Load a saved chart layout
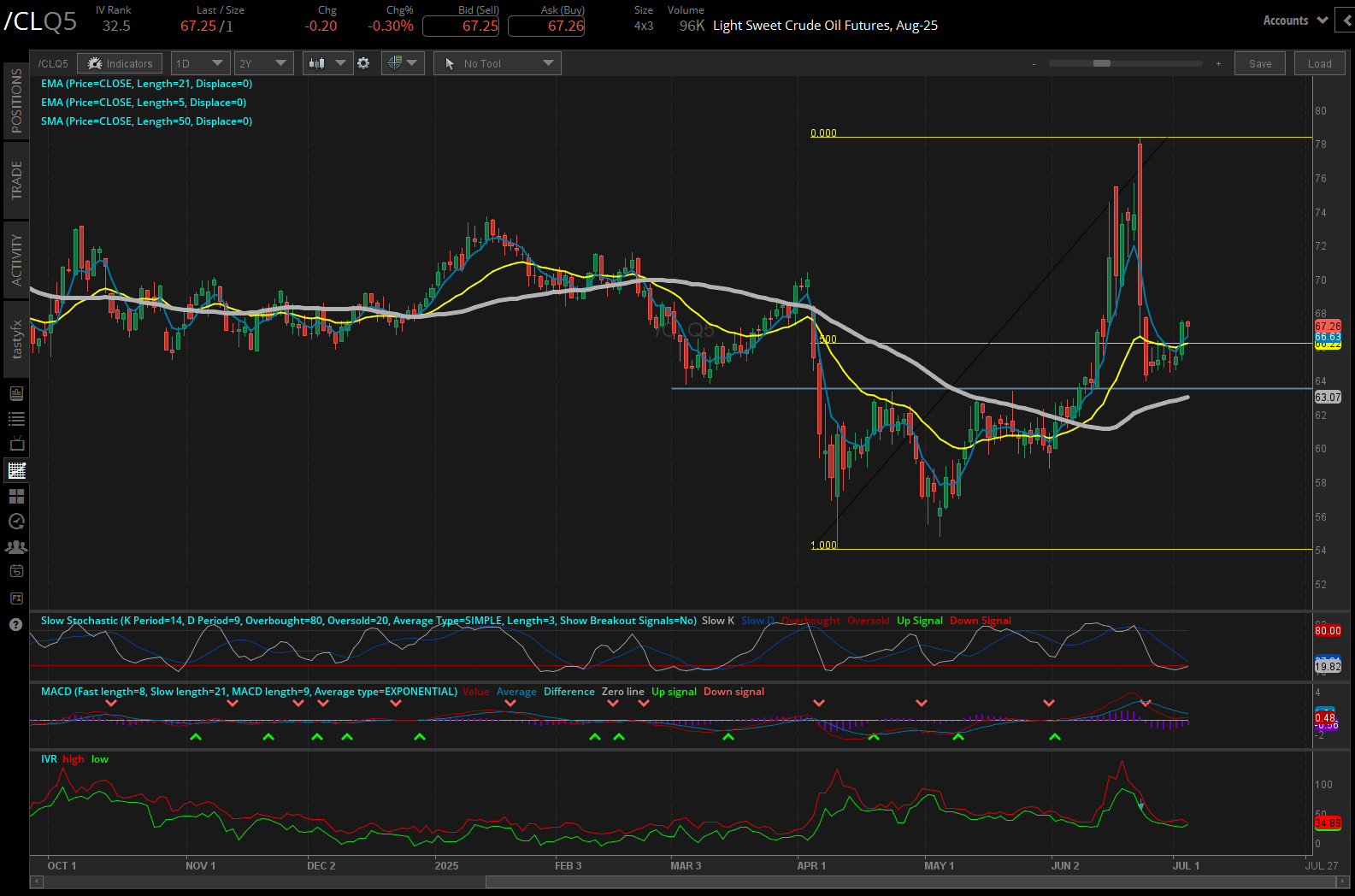The height and width of the screenshot is (896, 1355). click(x=1319, y=63)
